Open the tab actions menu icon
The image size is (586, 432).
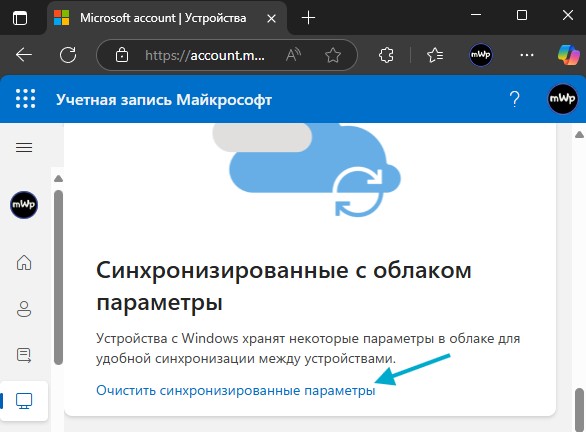[x=20, y=18]
